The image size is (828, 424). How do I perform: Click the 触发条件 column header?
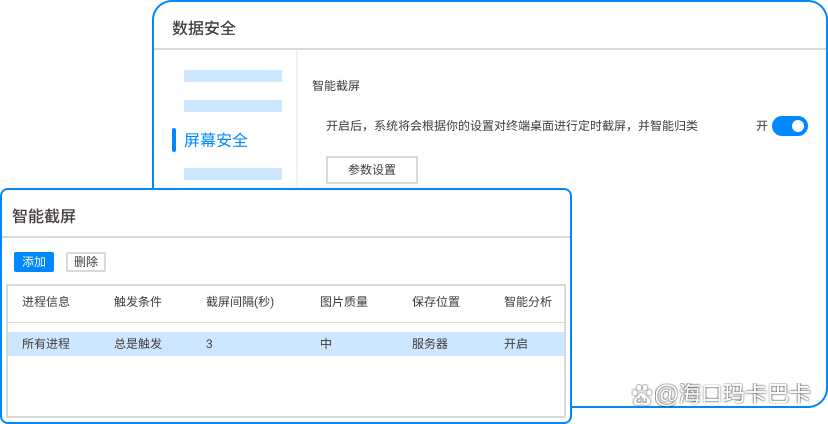tap(138, 302)
